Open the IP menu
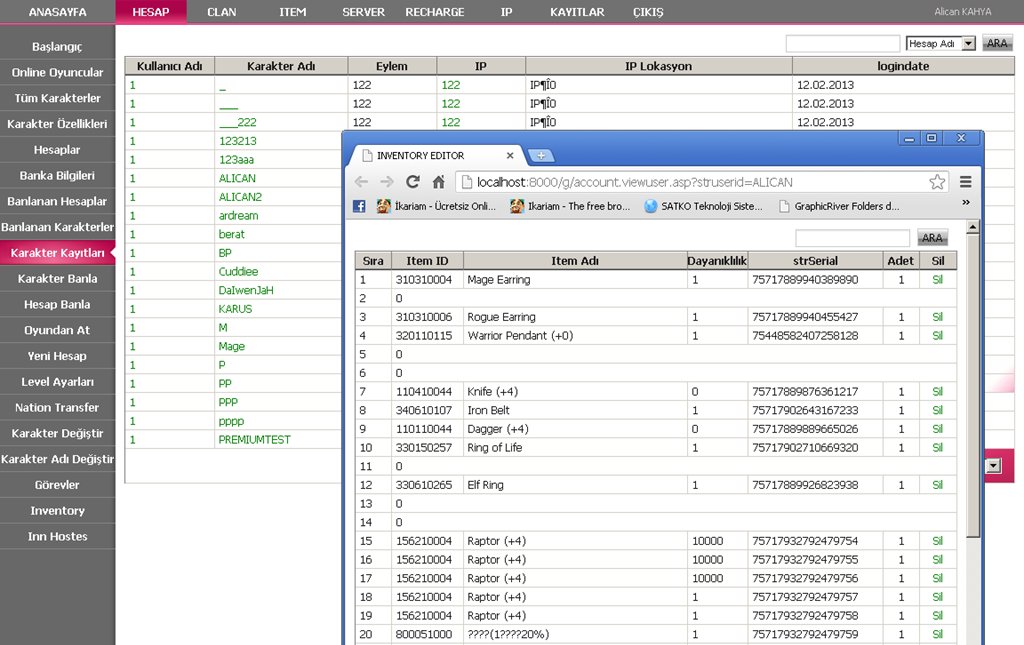The height and width of the screenshot is (645, 1024). [506, 12]
